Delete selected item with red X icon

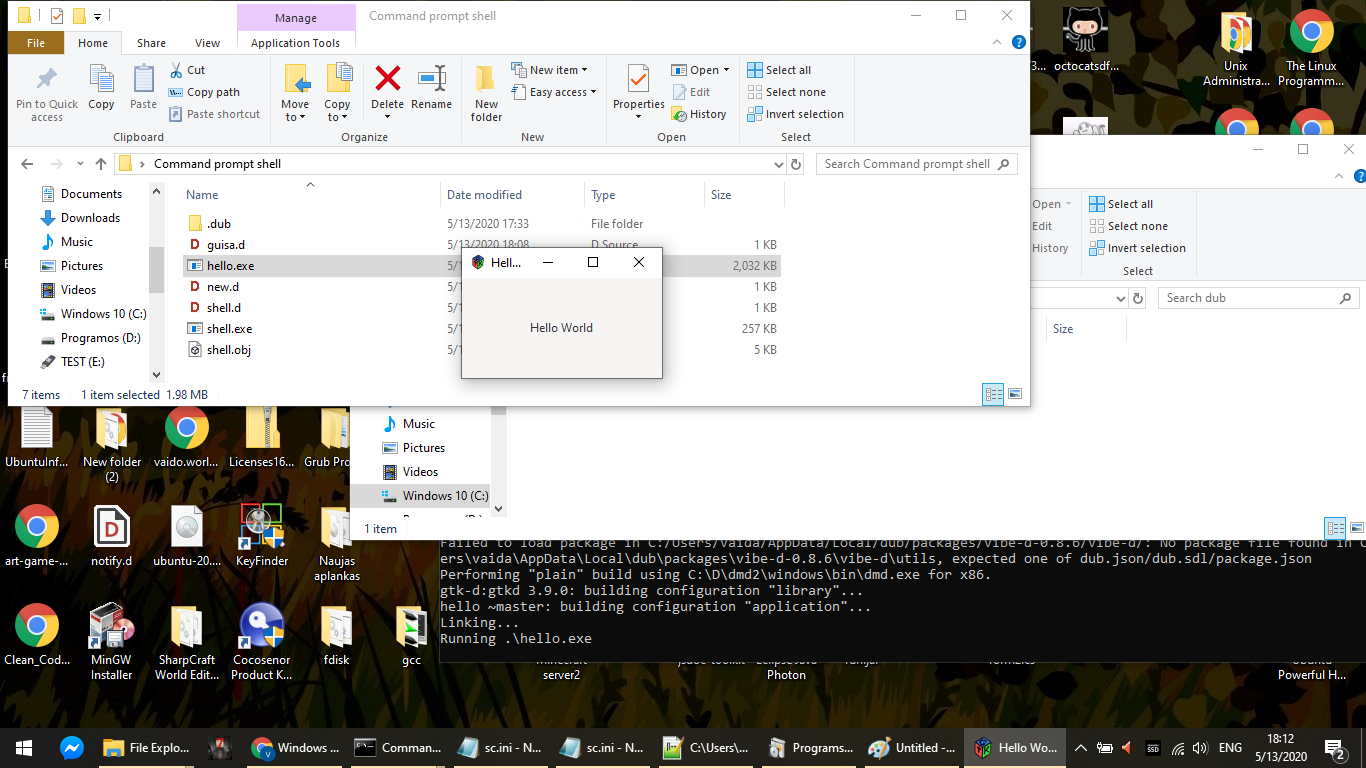point(387,88)
